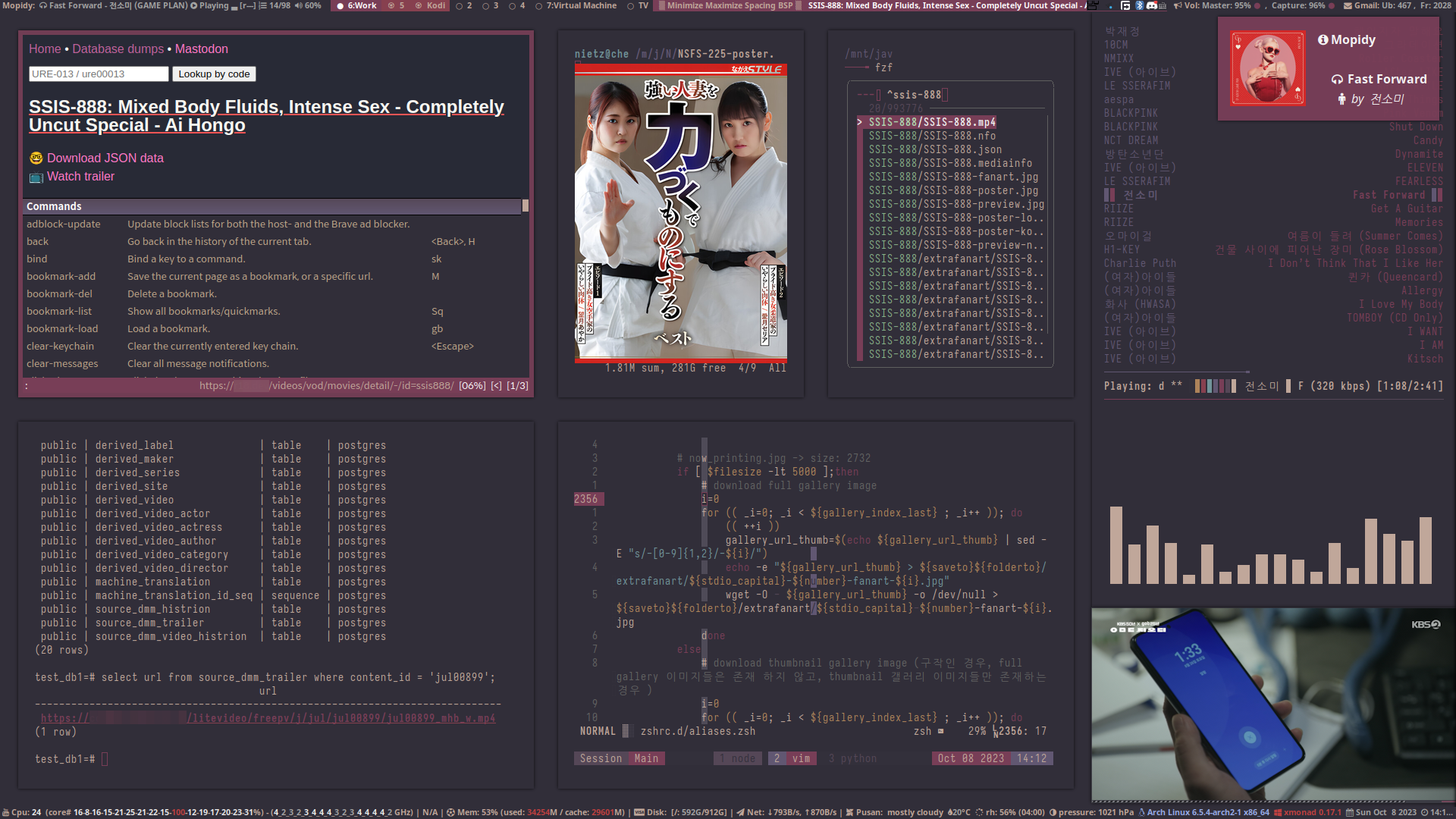Click the 'Download JSON data' link
This screenshot has height=819, width=1456.
pyautogui.click(x=105, y=158)
